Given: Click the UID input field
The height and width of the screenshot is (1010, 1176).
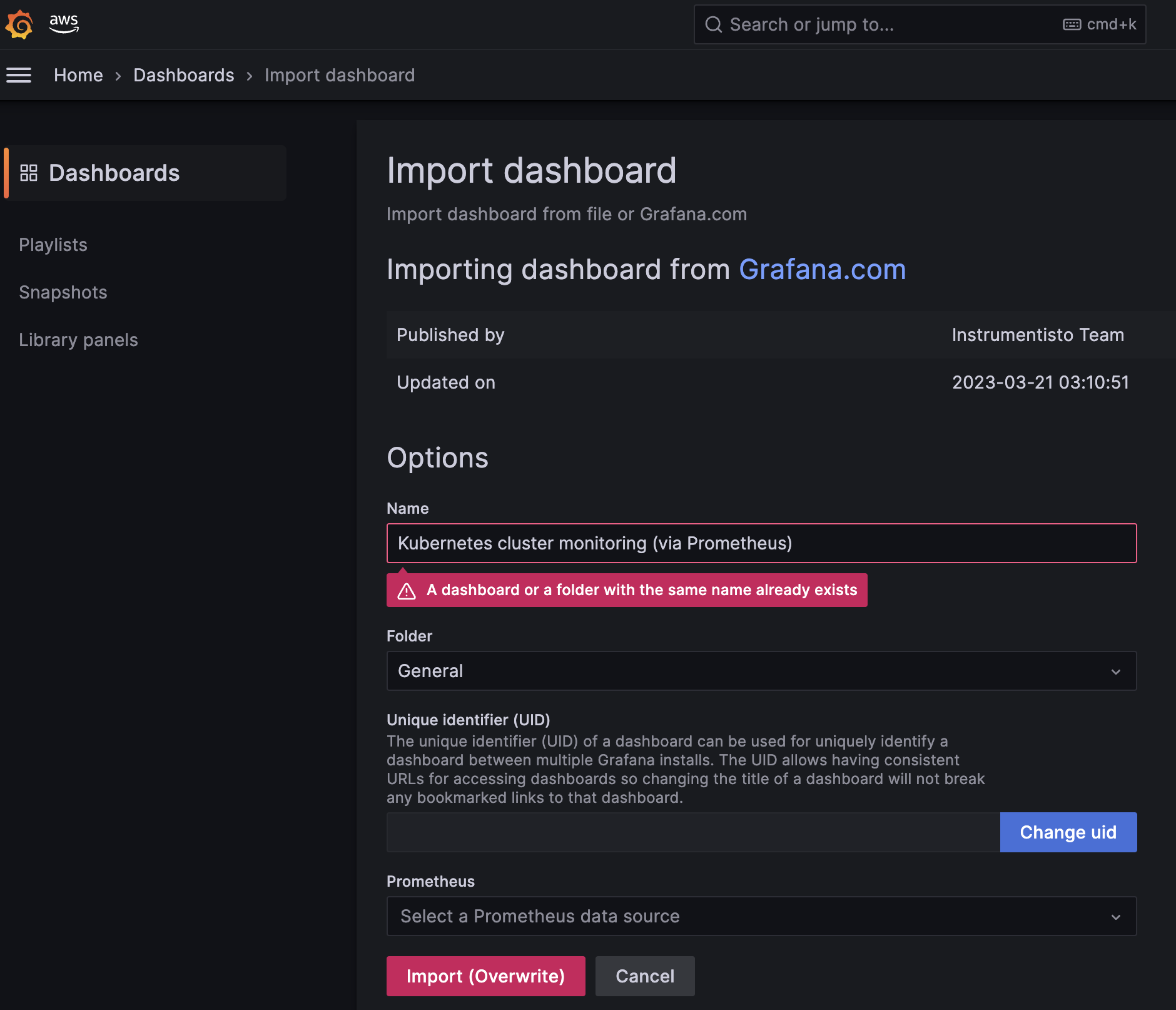Looking at the screenshot, I should click(693, 832).
